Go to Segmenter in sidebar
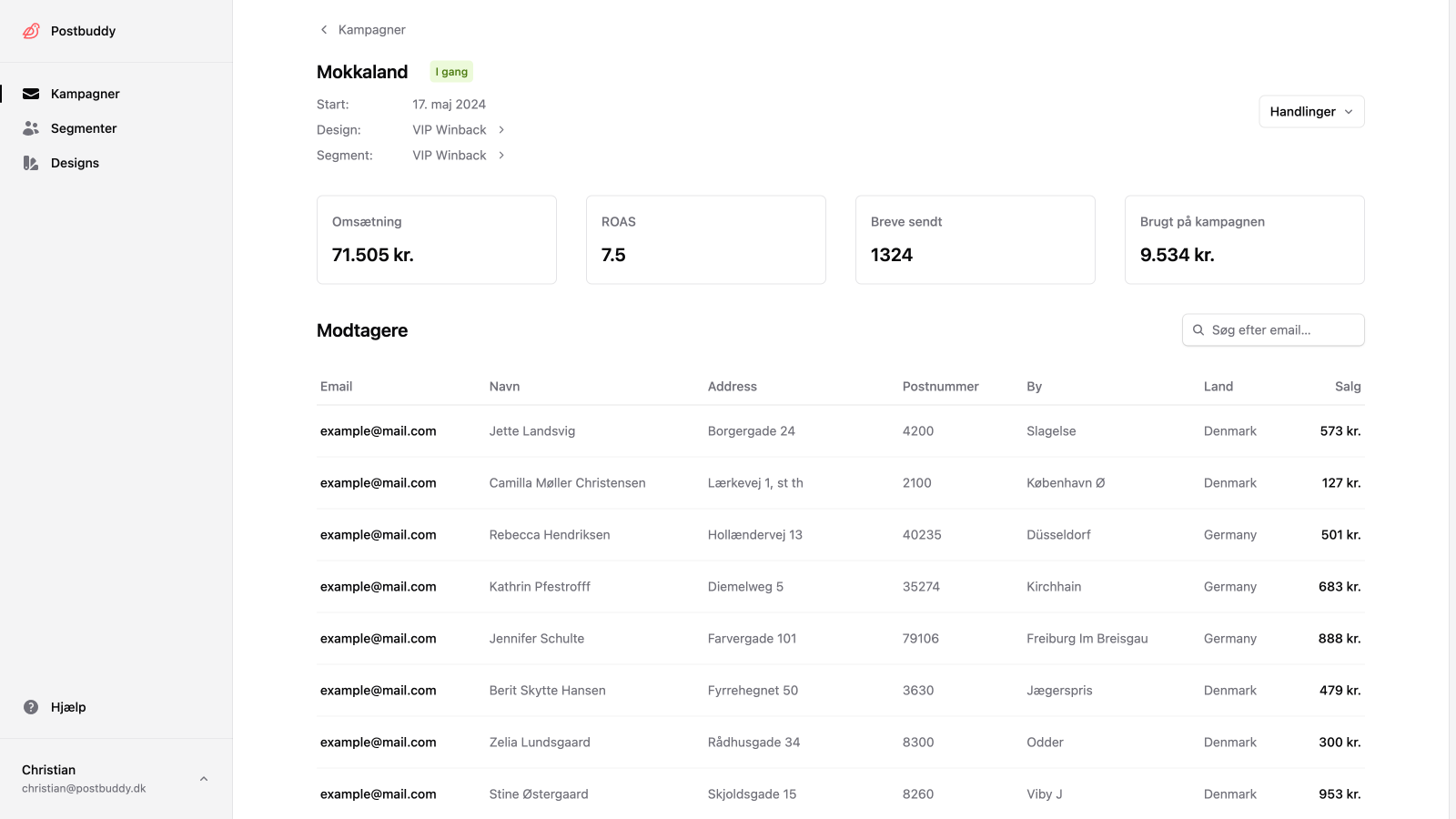1456x819 pixels. (x=84, y=128)
